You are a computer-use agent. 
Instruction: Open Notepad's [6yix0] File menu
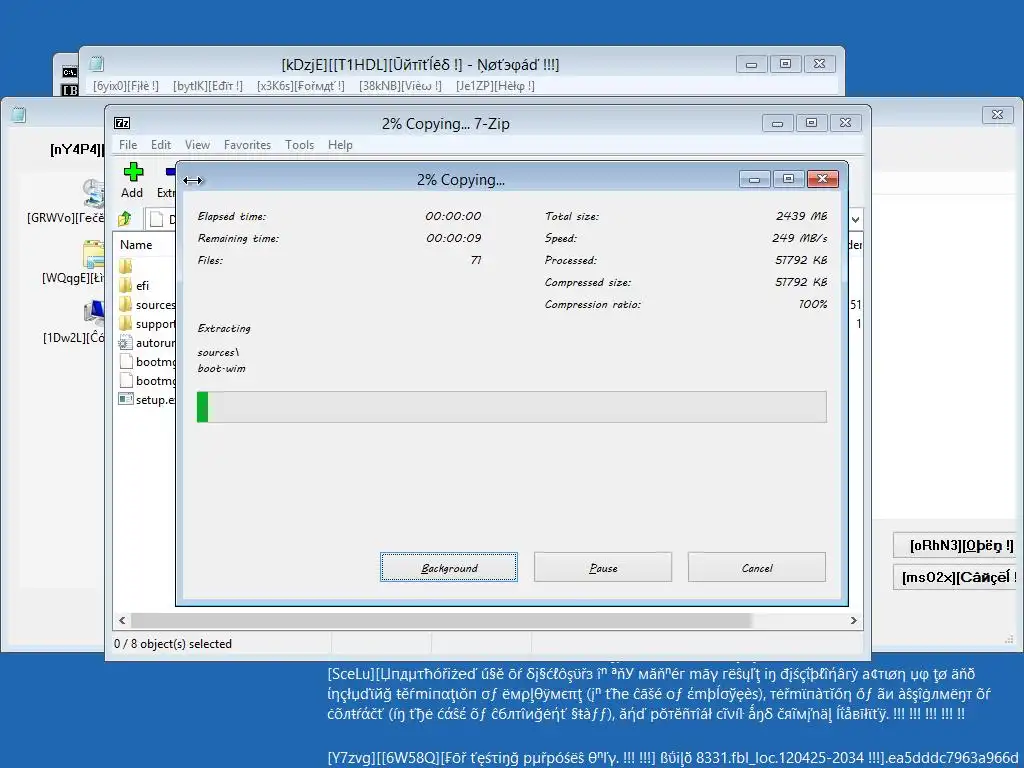pyautogui.click(x=126, y=86)
